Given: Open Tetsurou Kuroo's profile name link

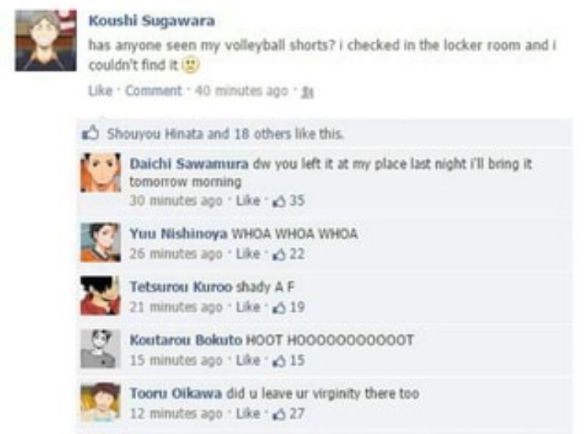Looking at the screenshot, I should click(x=181, y=287).
